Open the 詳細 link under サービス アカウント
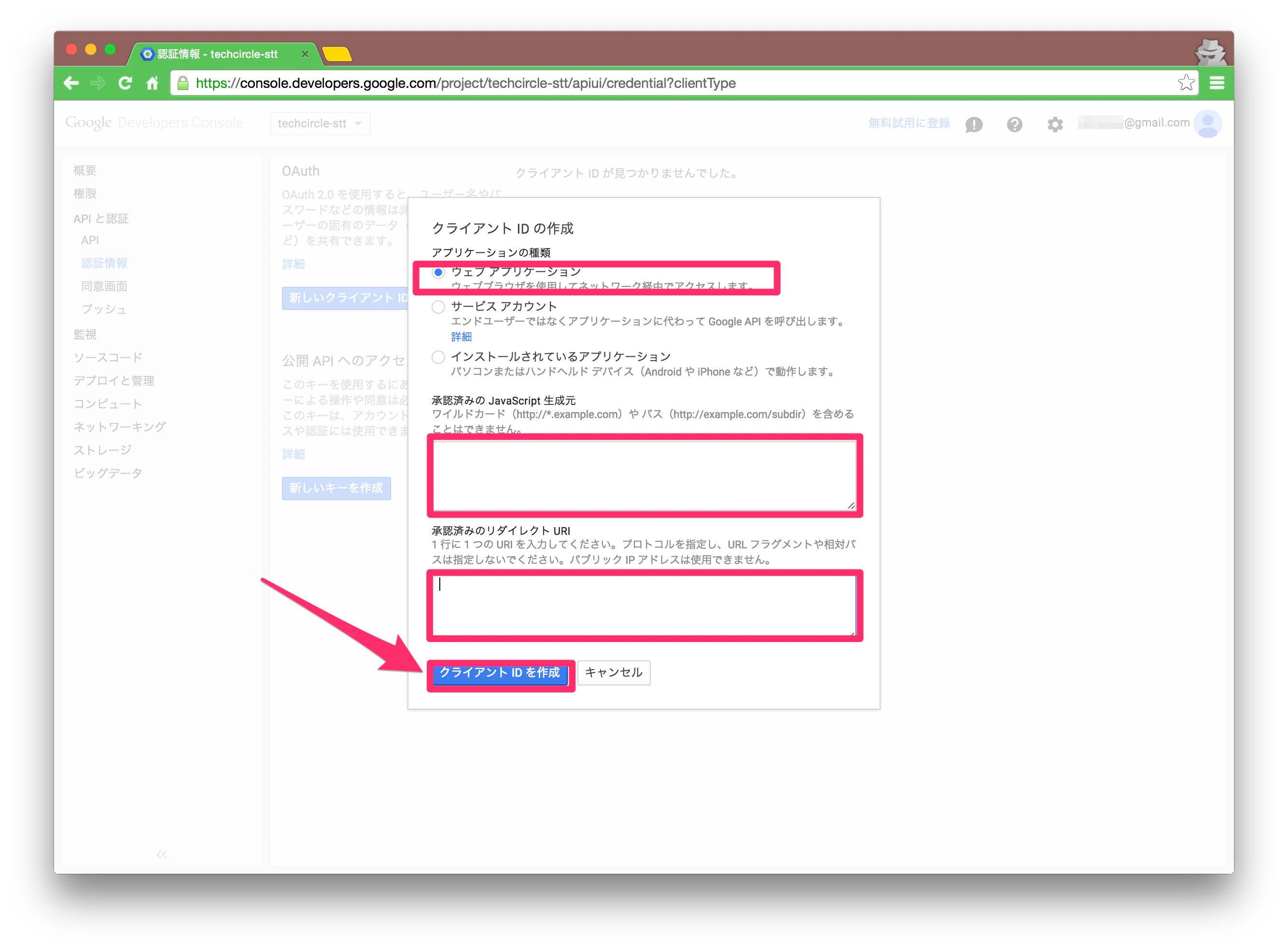Viewport: 1288px width, 951px height. [x=462, y=337]
